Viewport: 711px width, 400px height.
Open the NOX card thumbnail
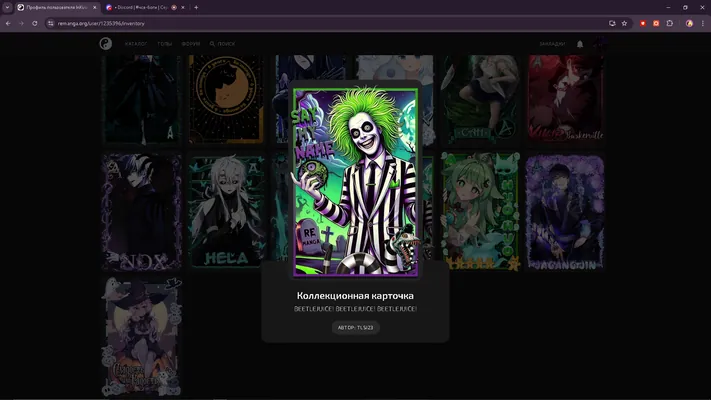[x=141, y=212]
